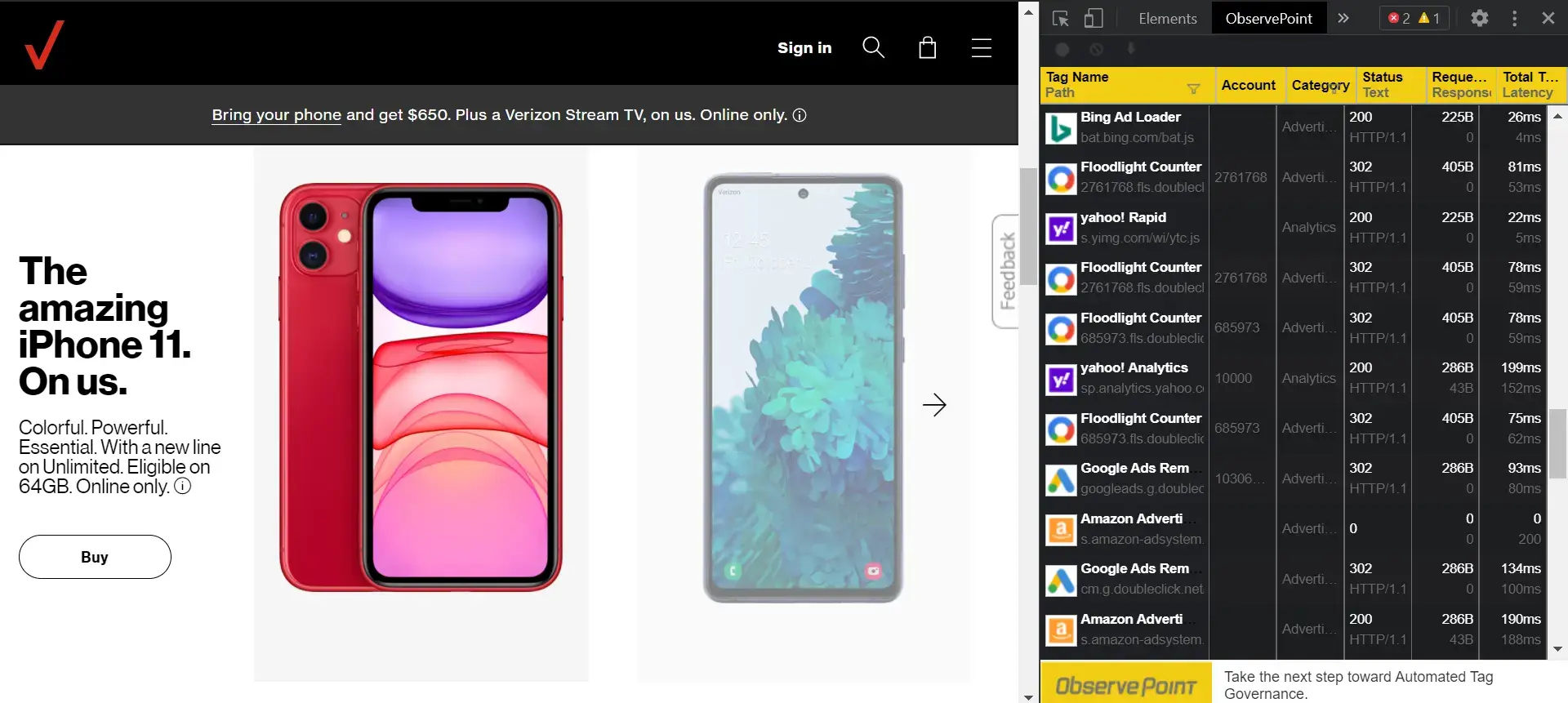Follow the 'Bring your phone' link
The width and height of the screenshot is (1568, 703).
pyautogui.click(x=276, y=115)
